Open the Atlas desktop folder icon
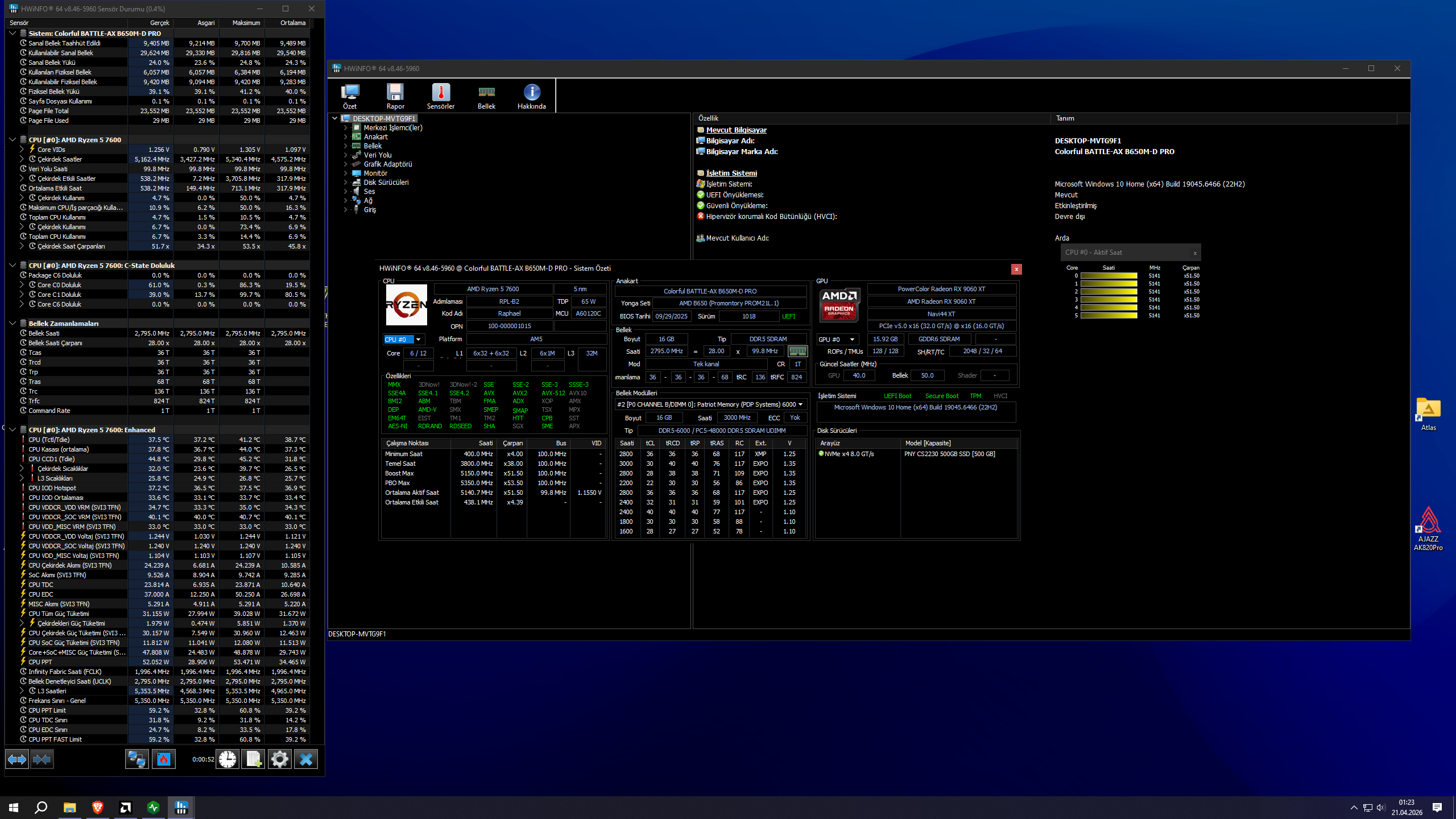Viewport: 1456px width, 819px height. pos(1429,415)
